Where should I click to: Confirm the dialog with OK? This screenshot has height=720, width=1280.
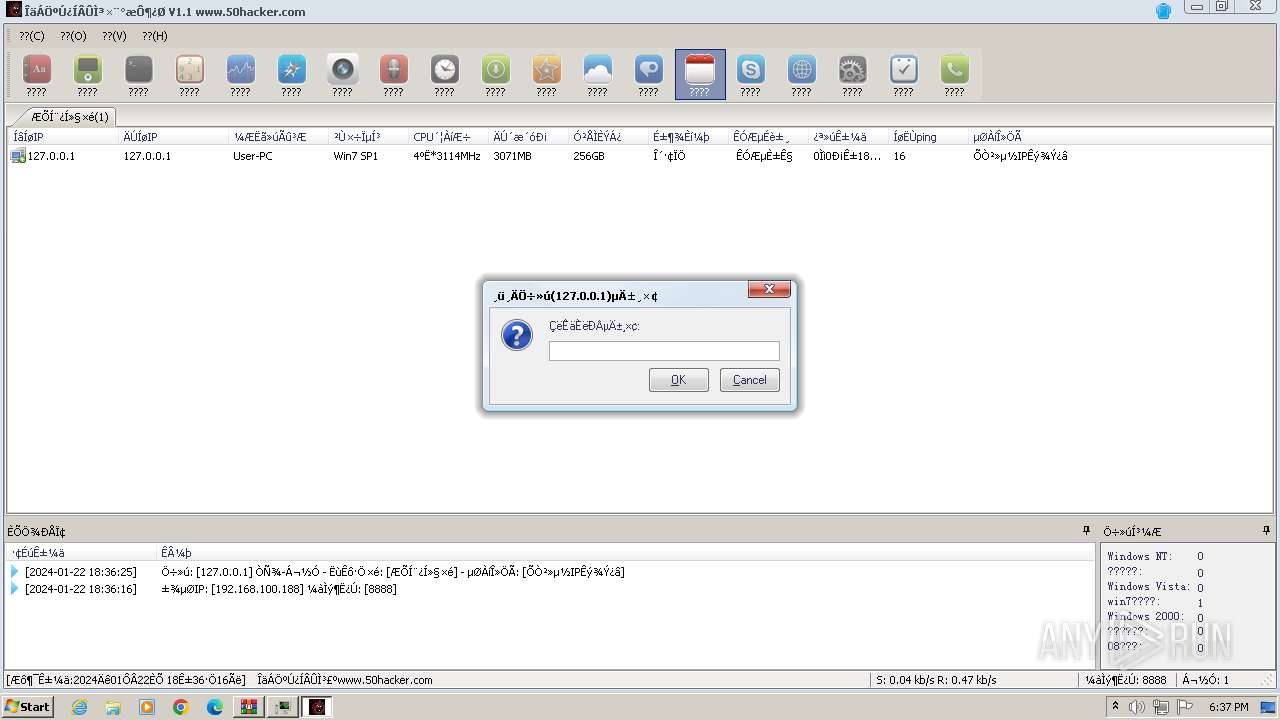[678, 380]
